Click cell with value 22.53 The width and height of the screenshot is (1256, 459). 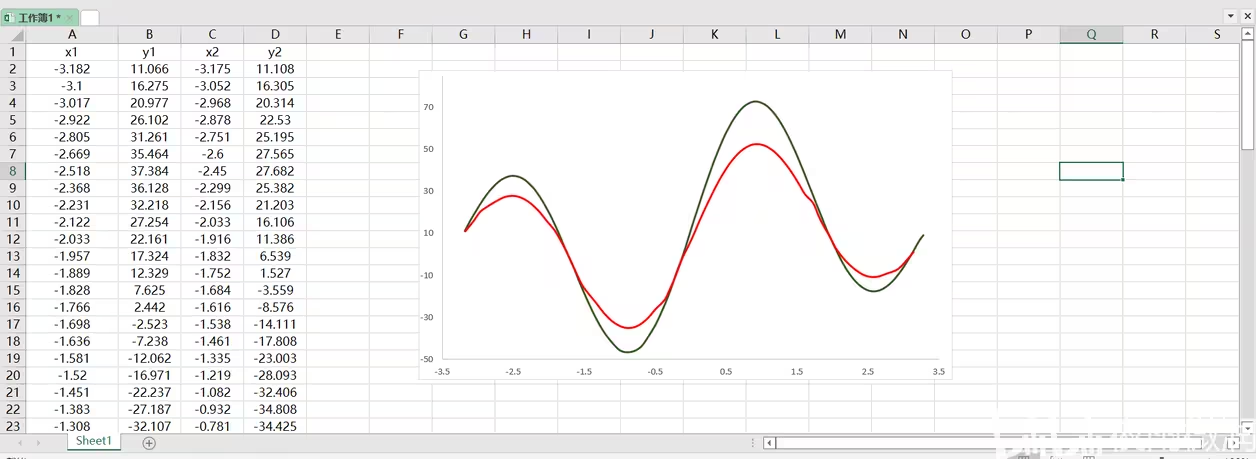tap(275, 120)
